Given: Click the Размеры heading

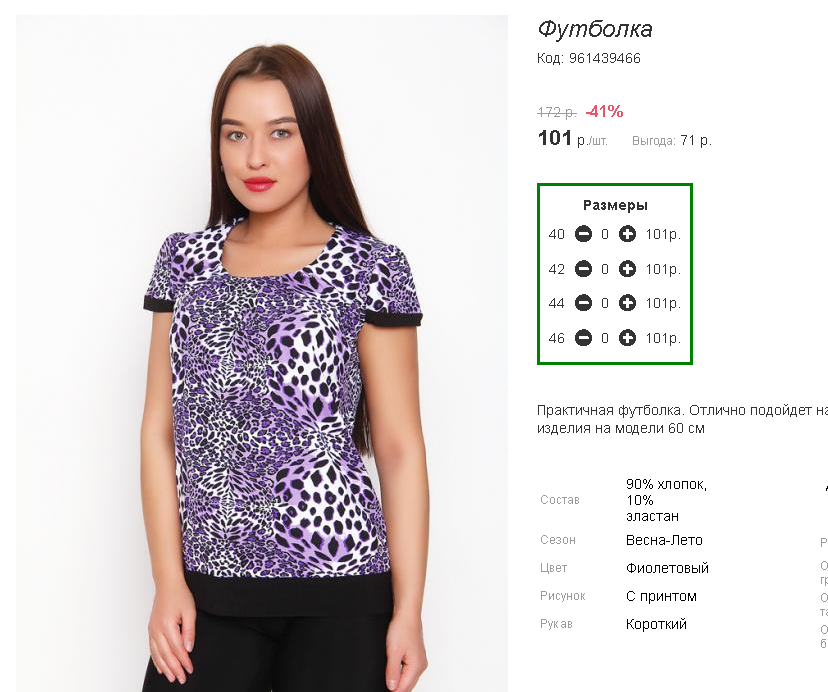Looking at the screenshot, I should [615, 205].
